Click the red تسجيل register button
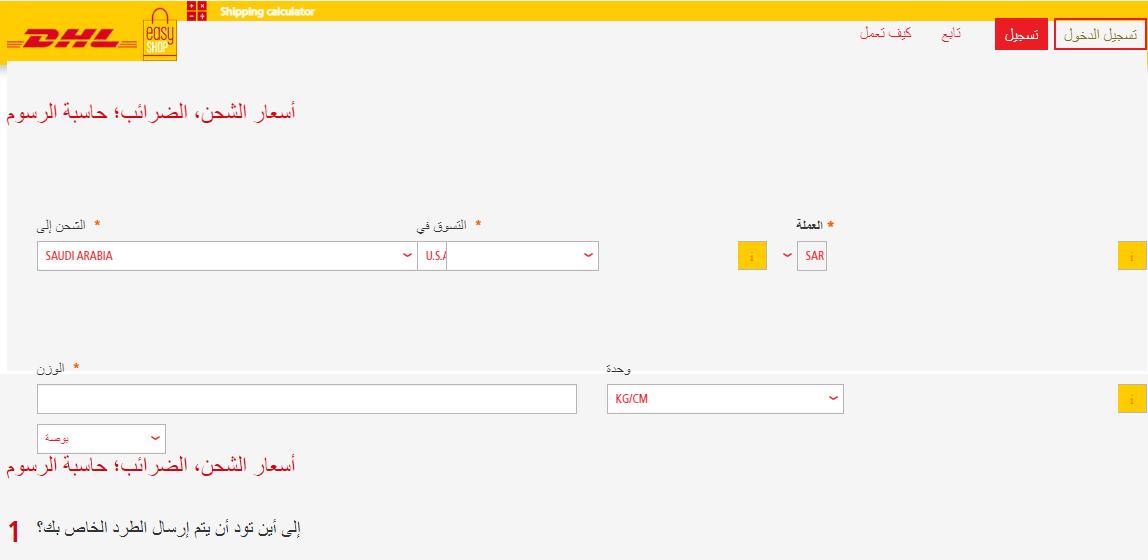Image resolution: width=1148 pixels, height=560 pixels. coord(1021,35)
